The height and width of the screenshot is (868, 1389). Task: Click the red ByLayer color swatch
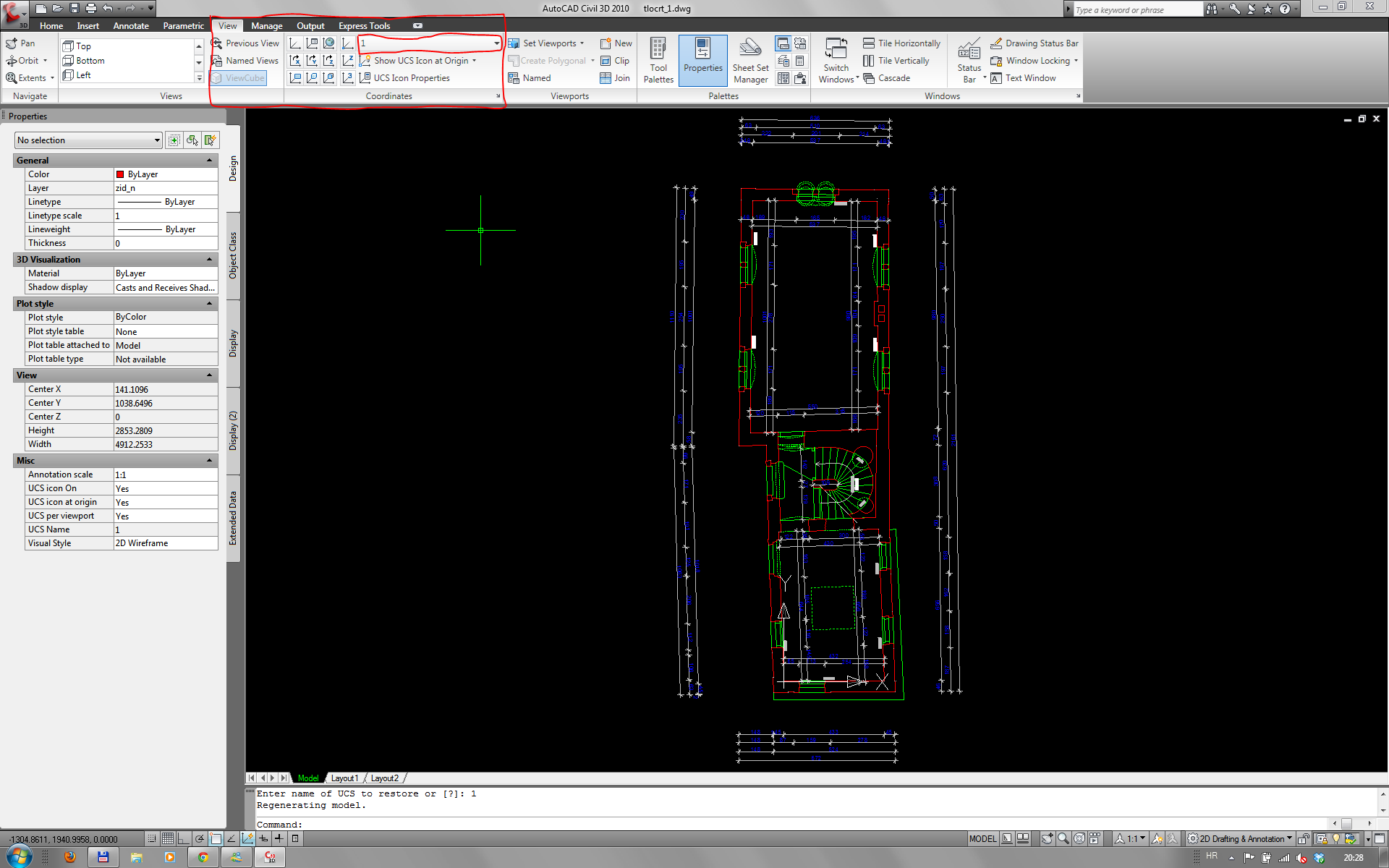point(120,174)
